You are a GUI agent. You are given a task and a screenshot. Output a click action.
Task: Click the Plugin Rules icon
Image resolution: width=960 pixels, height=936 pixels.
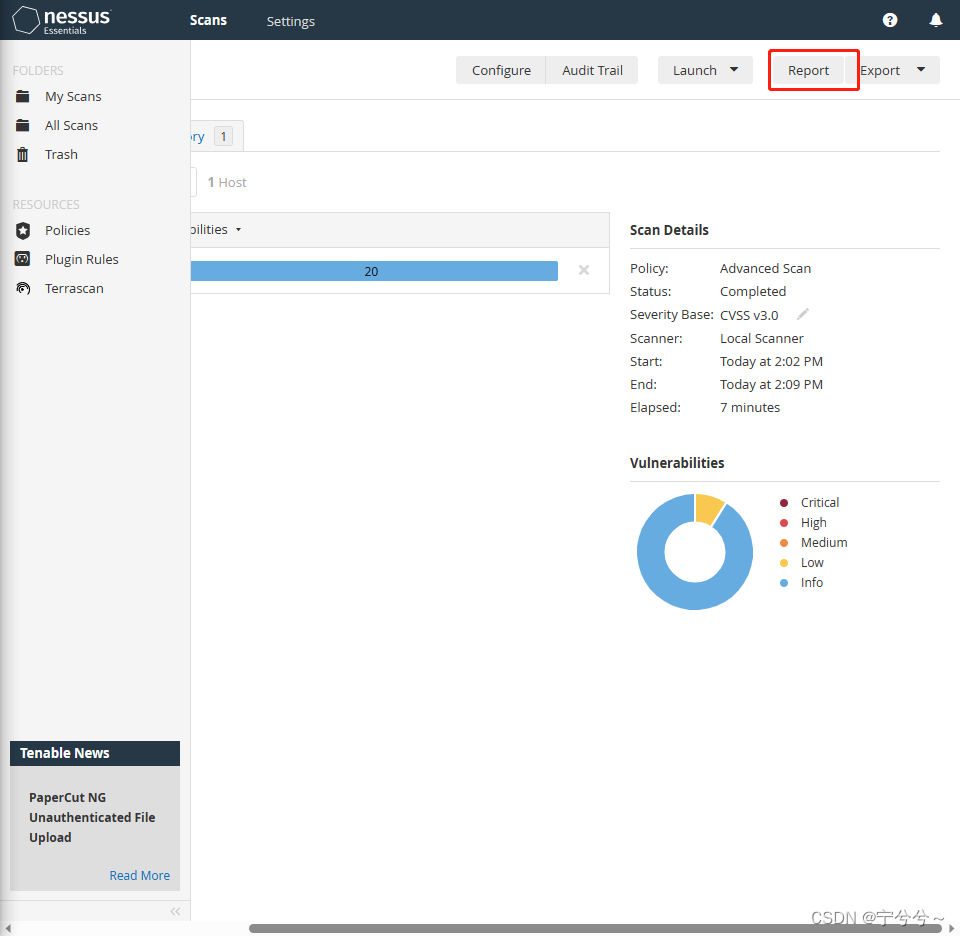23,259
